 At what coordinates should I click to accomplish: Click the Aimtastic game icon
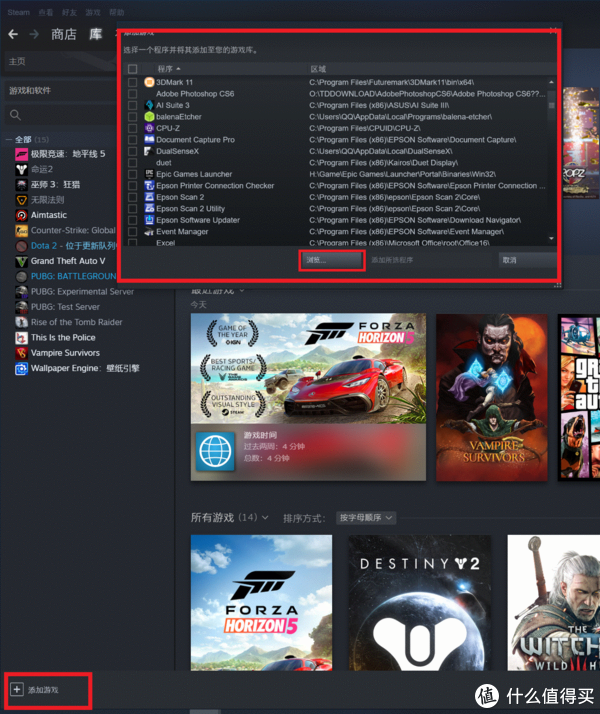(21, 215)
